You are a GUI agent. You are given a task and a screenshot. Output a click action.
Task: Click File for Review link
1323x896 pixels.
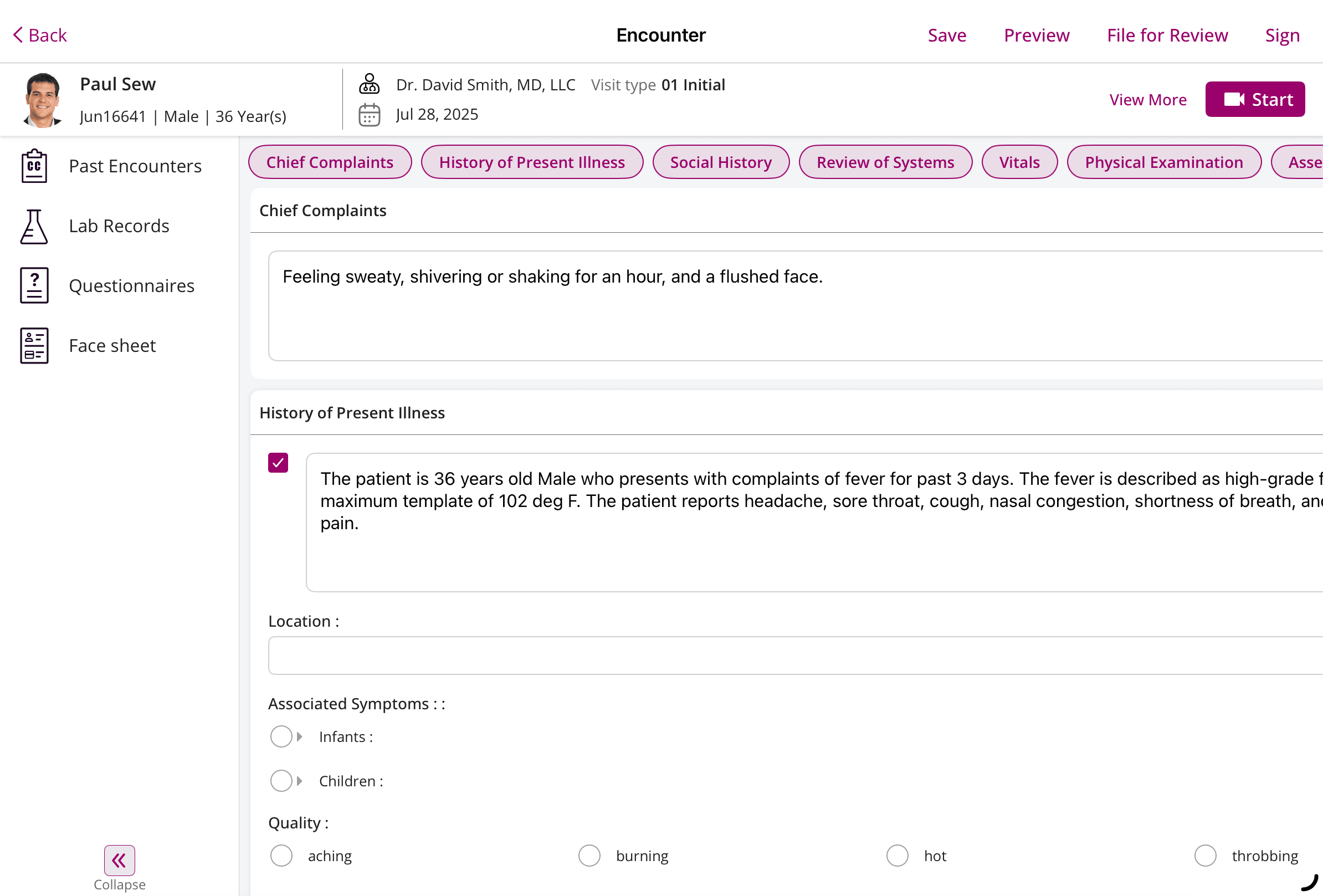(x=1167, y=35)
